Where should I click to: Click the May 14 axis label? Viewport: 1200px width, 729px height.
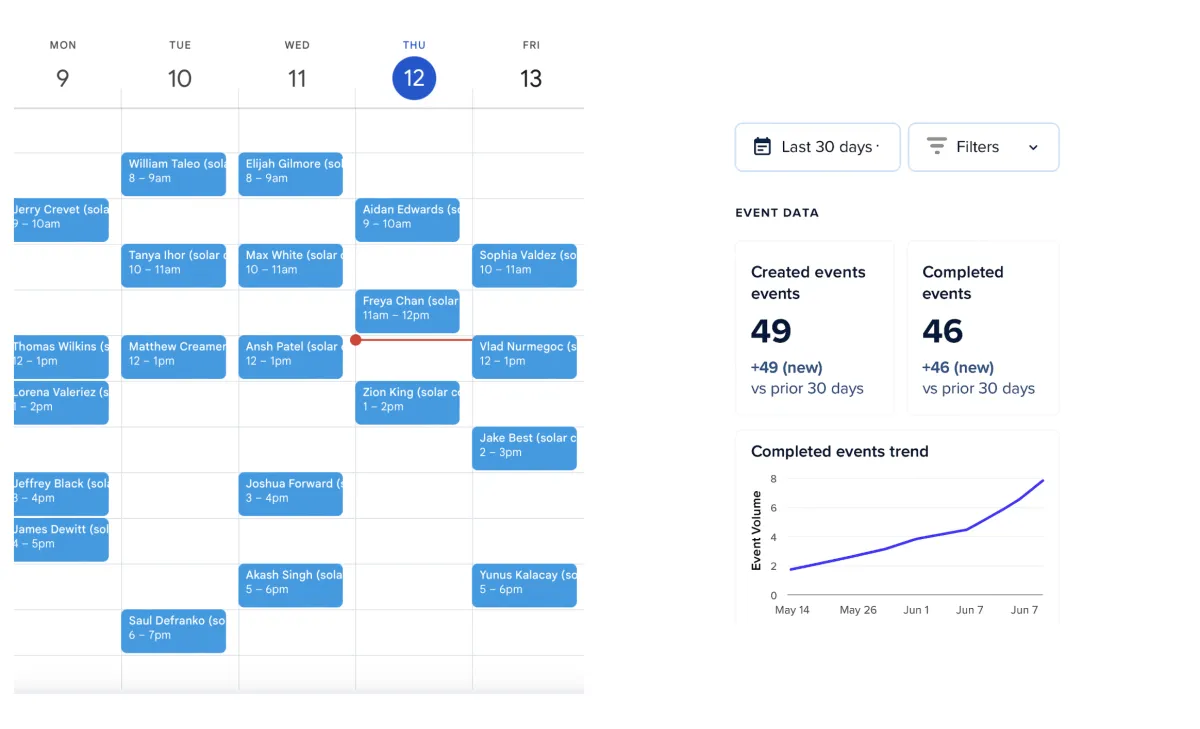(792, 610)
